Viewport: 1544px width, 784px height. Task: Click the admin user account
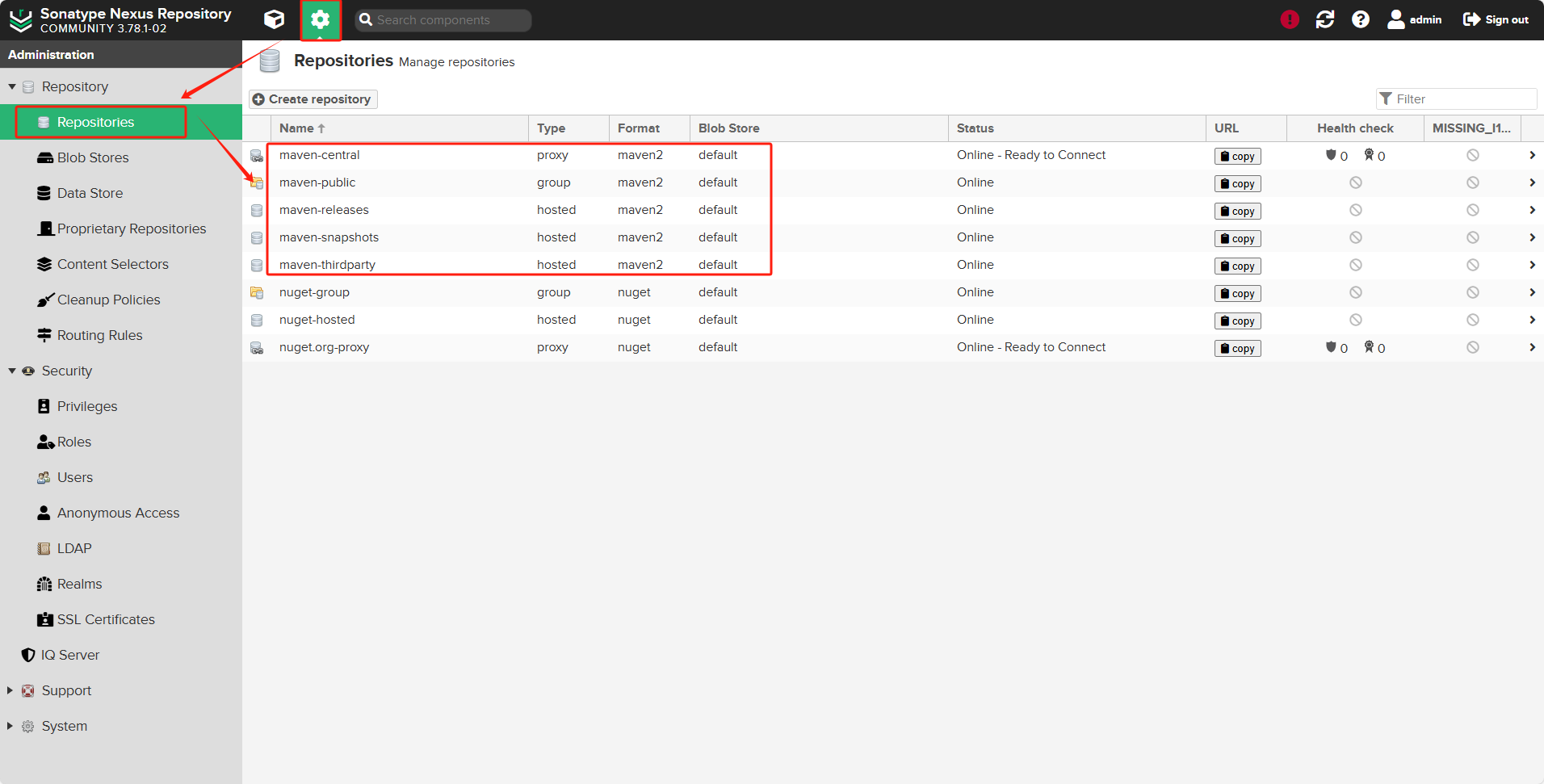[1415, 19]
